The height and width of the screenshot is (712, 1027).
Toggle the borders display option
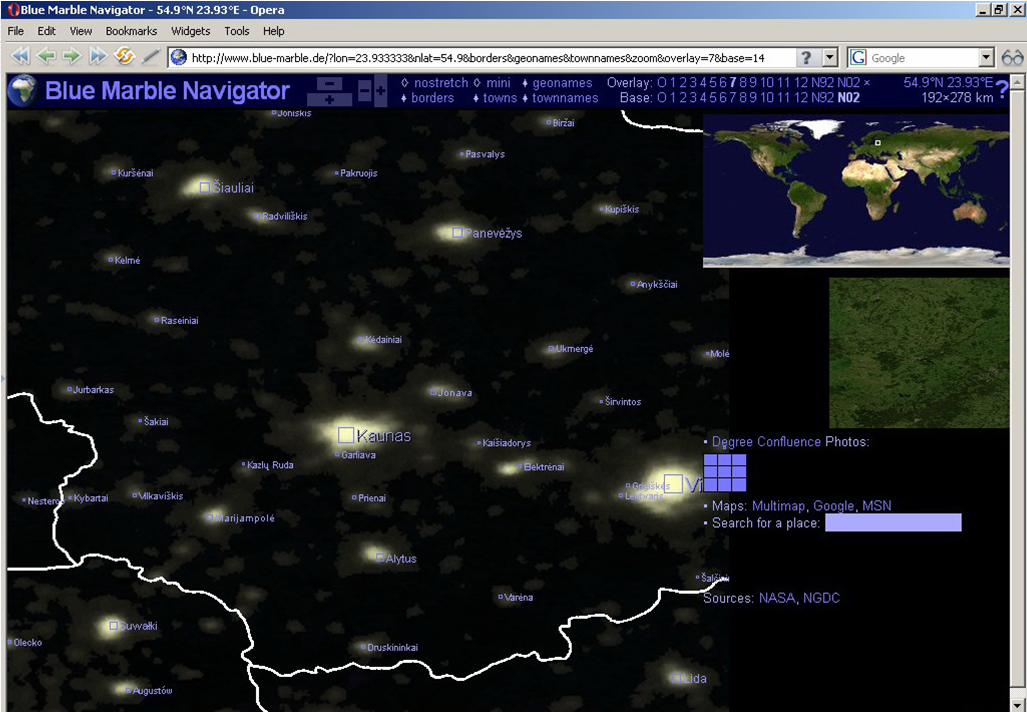[x=432, y=98]
